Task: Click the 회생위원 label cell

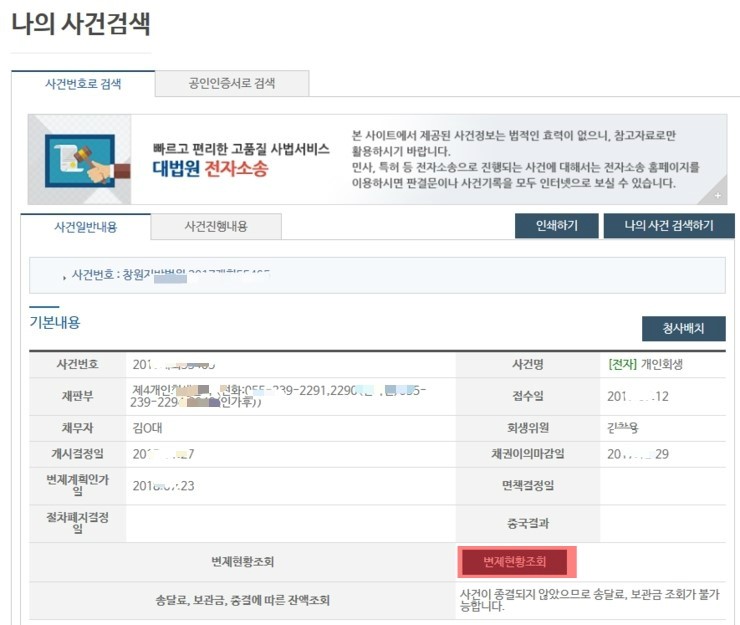Action: (x=528, y=428)
